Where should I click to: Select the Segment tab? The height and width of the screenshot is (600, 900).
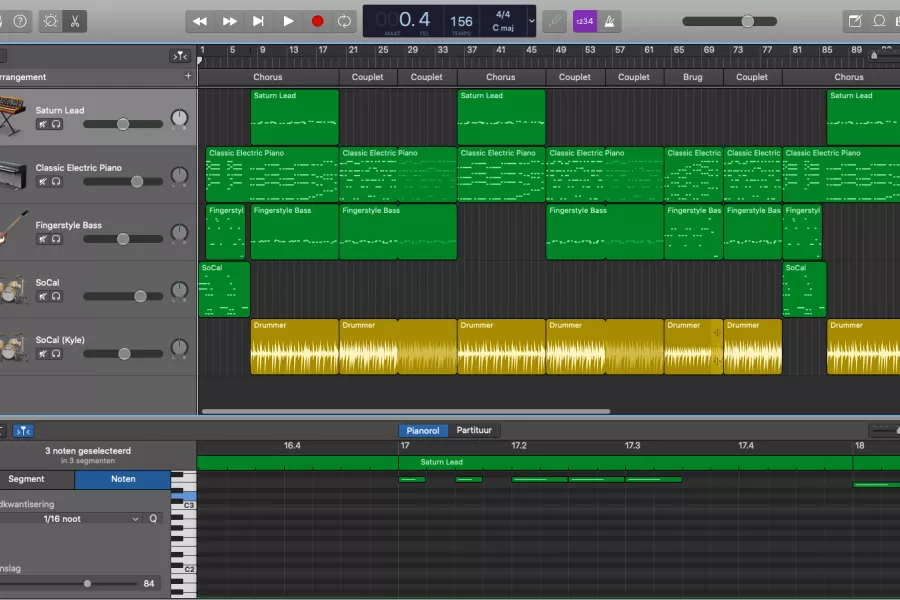pyautogui.click(x=26, y=479)
